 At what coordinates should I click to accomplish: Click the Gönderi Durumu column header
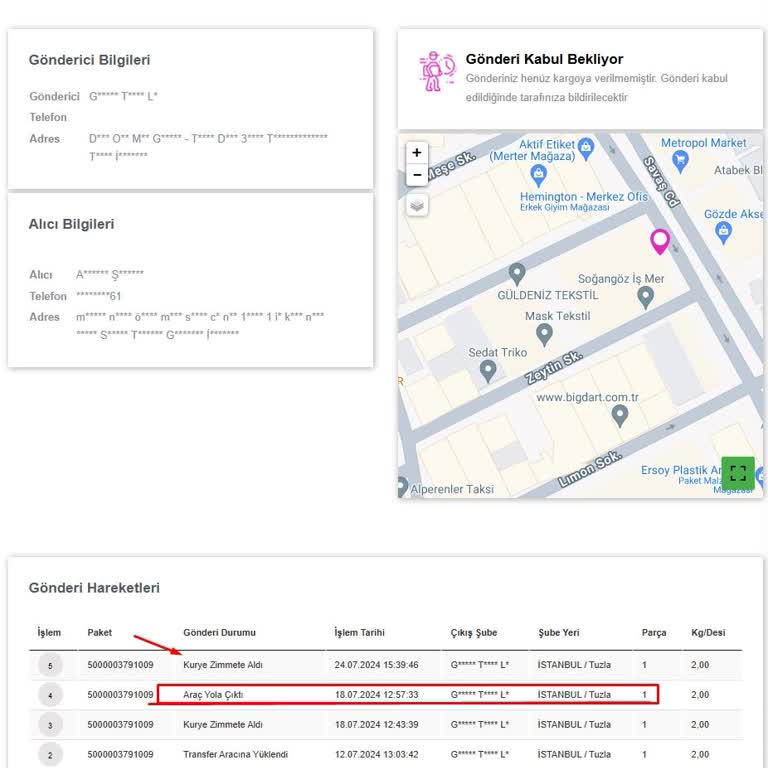pos(219,633)
